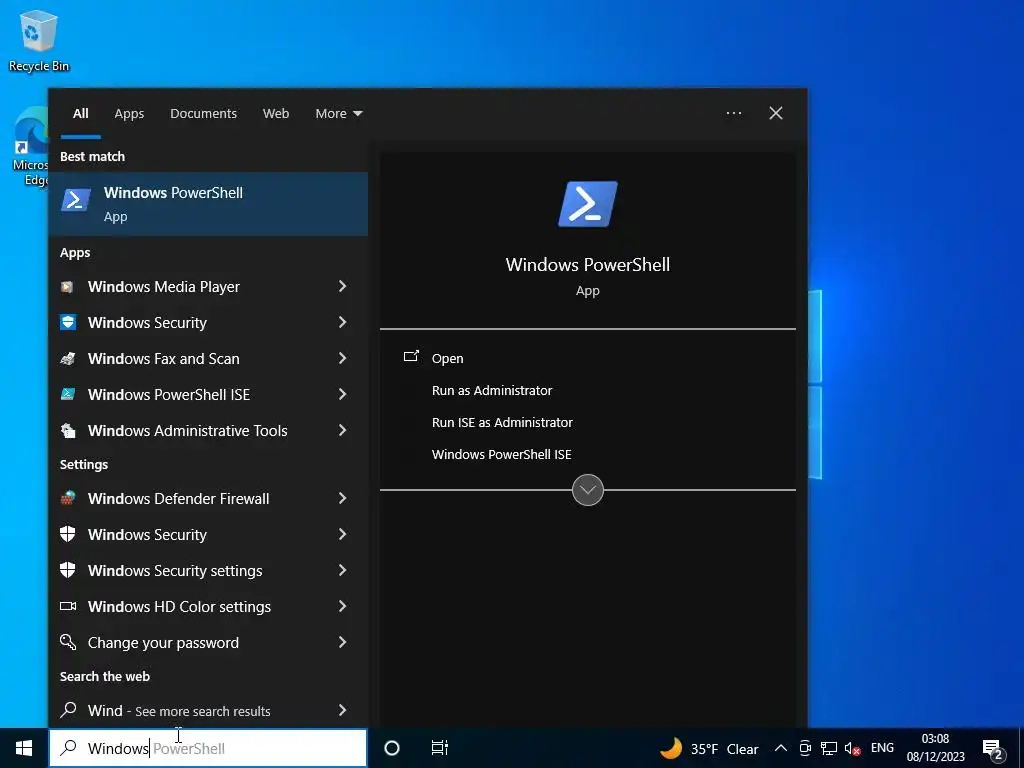Click the network tray icon
The width and height of the screenshot is (1024, 768).
coord(829,748)
